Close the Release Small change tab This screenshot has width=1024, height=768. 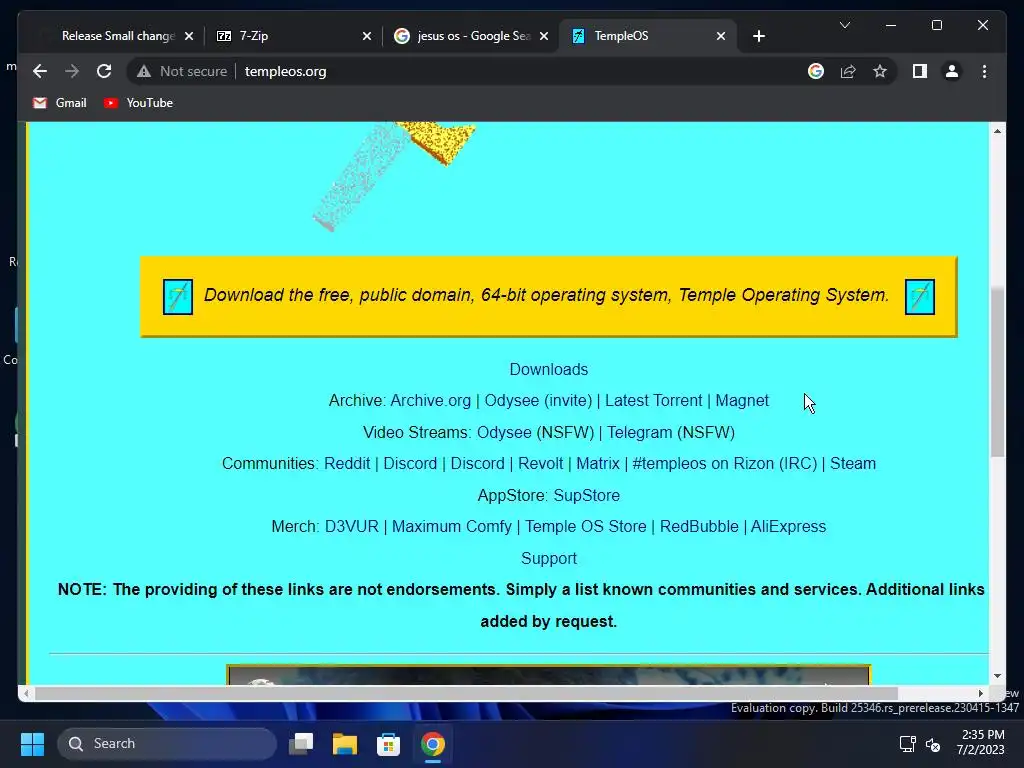tap(189, 36)
